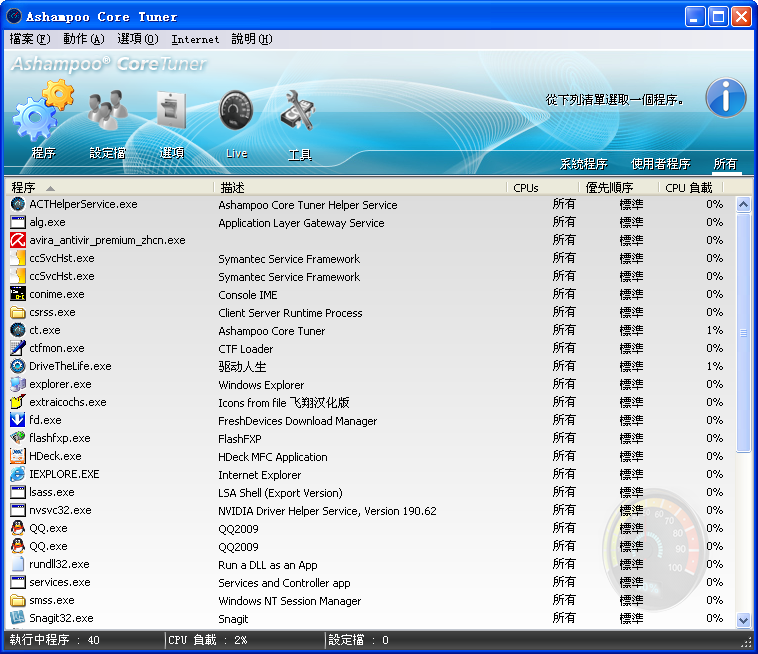Viewport: 758px width, 654px height.
Task: Sort by the CPU 負載 column header
Action: pyautogui.click(x=691, y=187)
